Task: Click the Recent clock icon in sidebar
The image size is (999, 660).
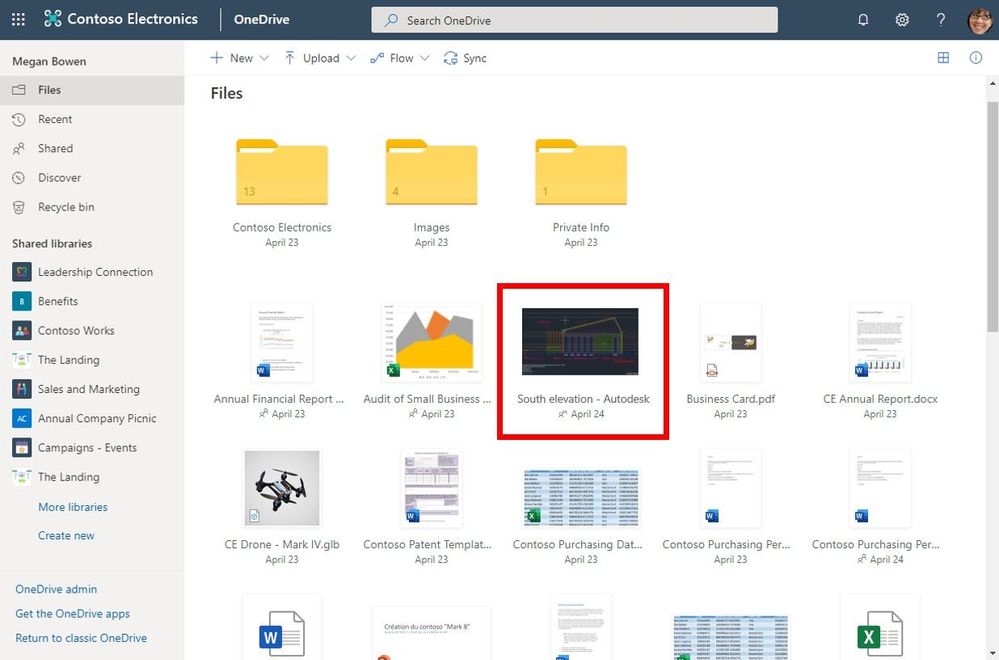Action: click(19, 119)
